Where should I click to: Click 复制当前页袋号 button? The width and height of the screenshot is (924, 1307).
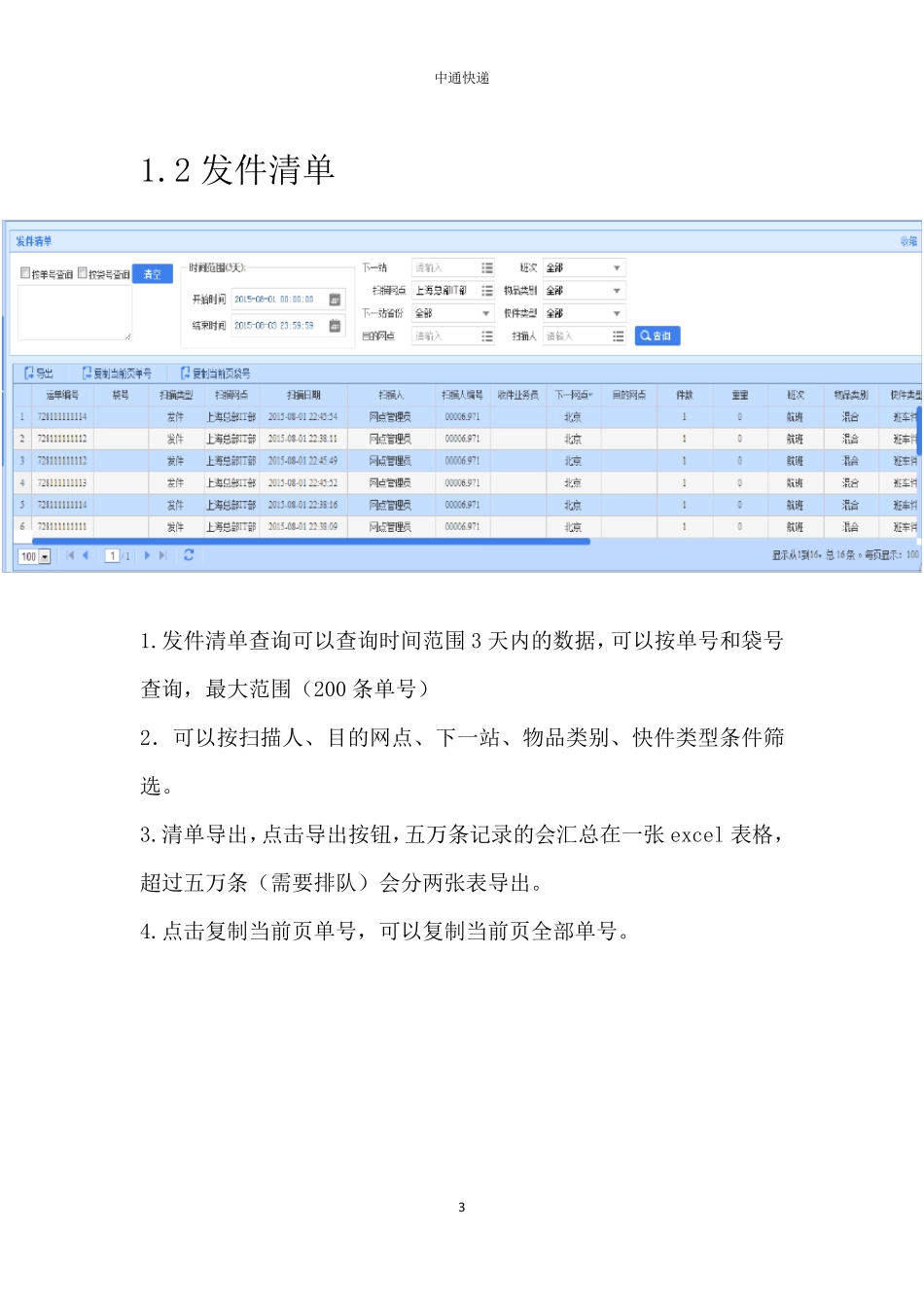tap(216, 373)
